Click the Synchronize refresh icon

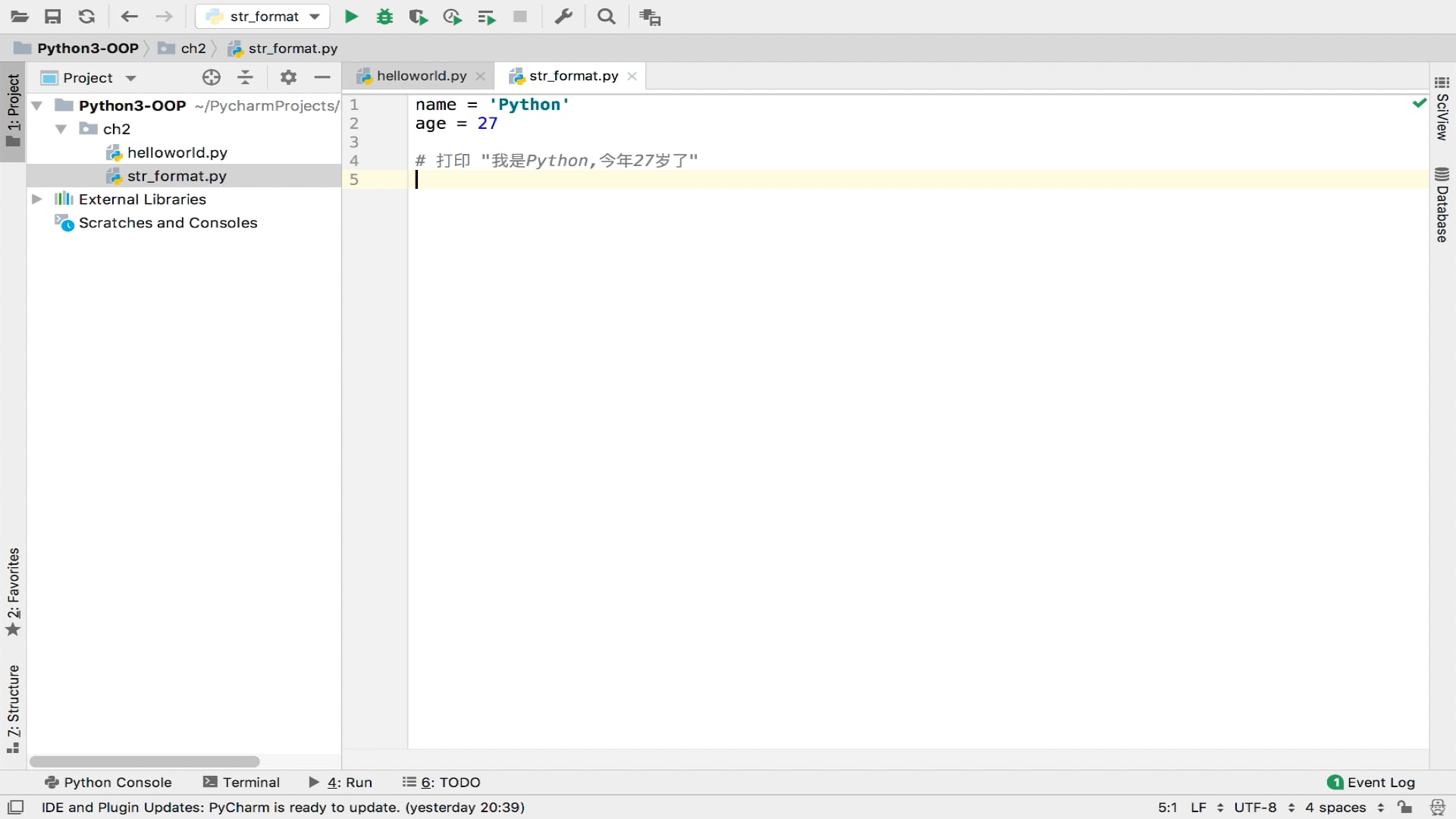point(86,17)
